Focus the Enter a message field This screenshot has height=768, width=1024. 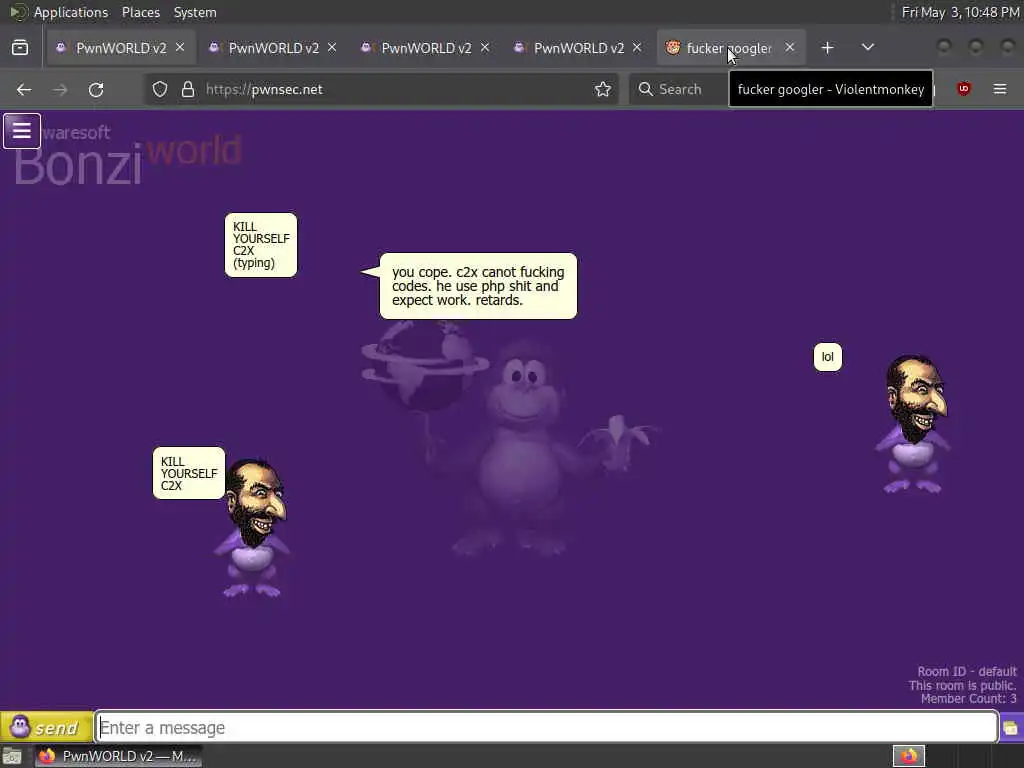point(547,728)
